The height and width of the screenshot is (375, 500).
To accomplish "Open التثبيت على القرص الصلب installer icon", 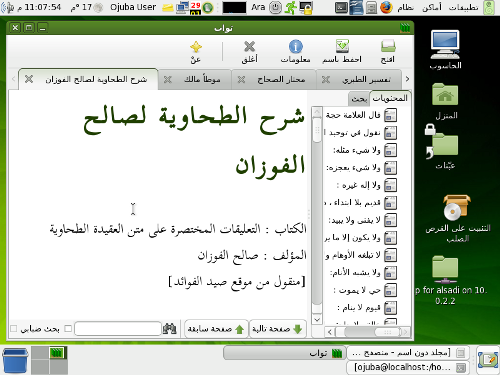I will [x=457, y=219].
